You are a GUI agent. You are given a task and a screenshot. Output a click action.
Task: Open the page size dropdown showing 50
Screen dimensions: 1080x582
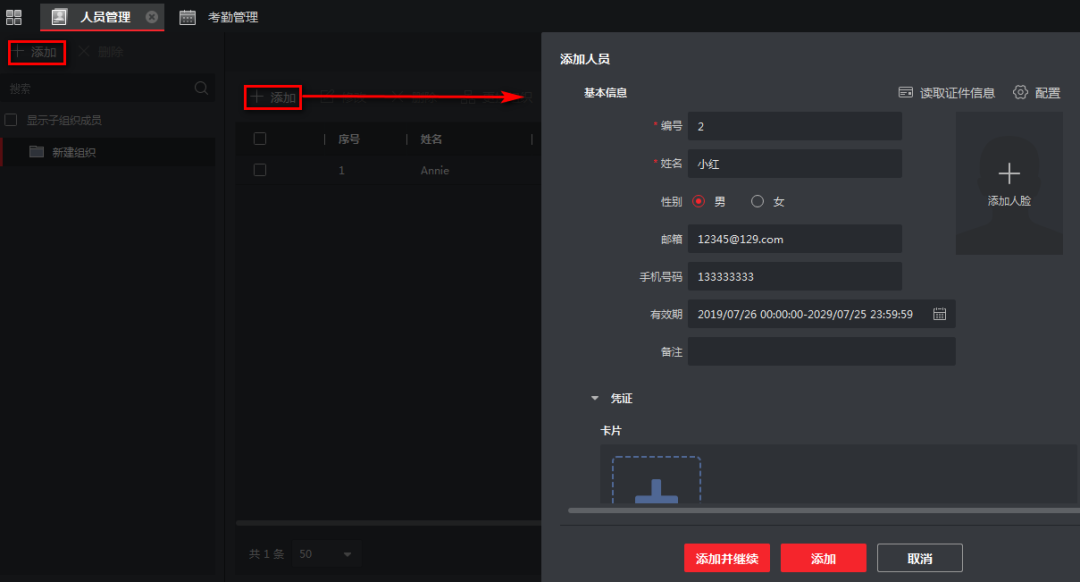tap(328, 554)
